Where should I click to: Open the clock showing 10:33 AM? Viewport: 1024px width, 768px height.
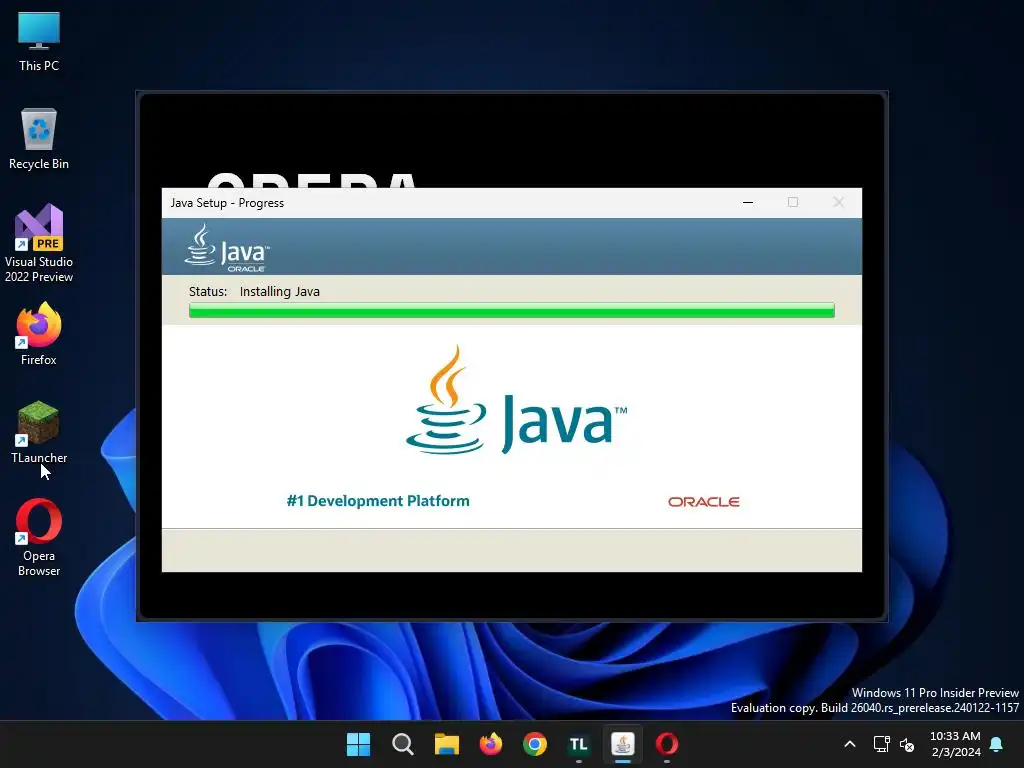[x=955, y=744]
